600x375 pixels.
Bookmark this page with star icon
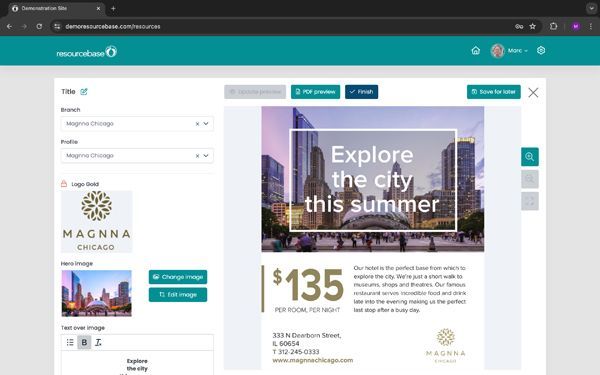click(x=532, y=26)
